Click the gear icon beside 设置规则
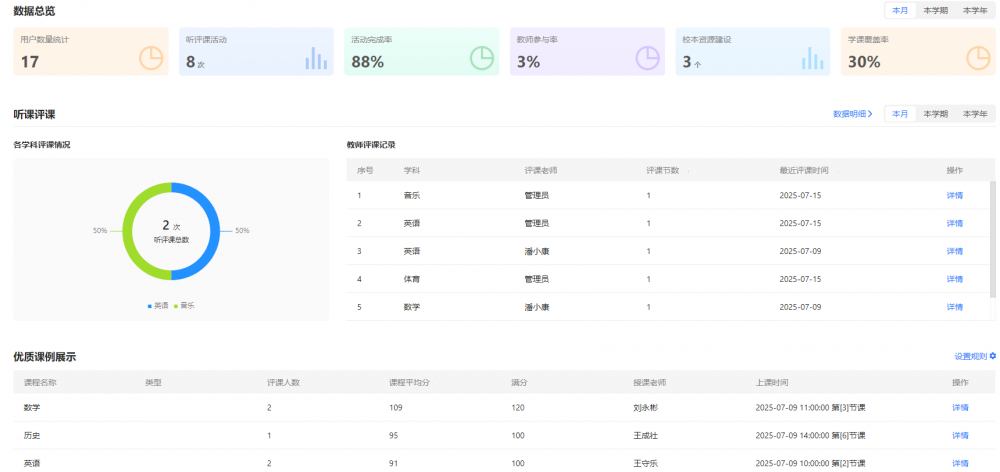 (992, 356)
